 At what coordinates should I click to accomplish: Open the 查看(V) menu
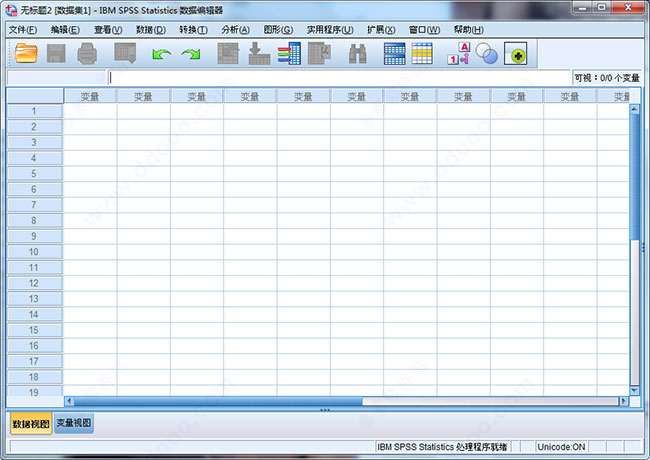click(x=108, y=30)
